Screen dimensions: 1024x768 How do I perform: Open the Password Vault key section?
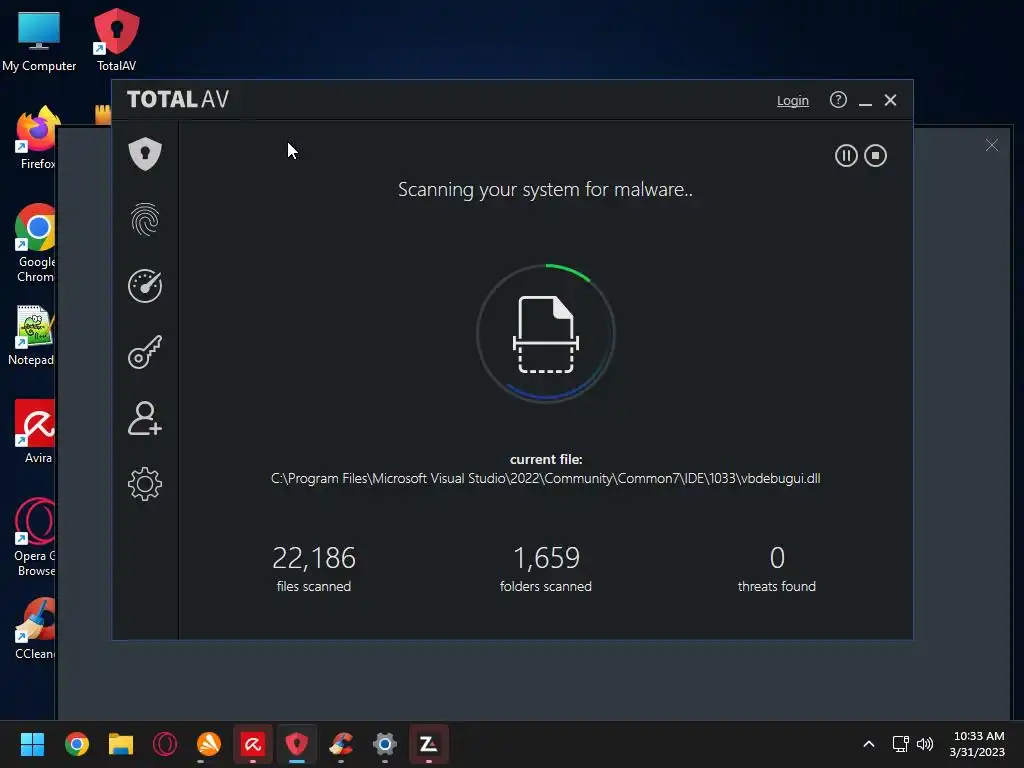pos(145,352)
